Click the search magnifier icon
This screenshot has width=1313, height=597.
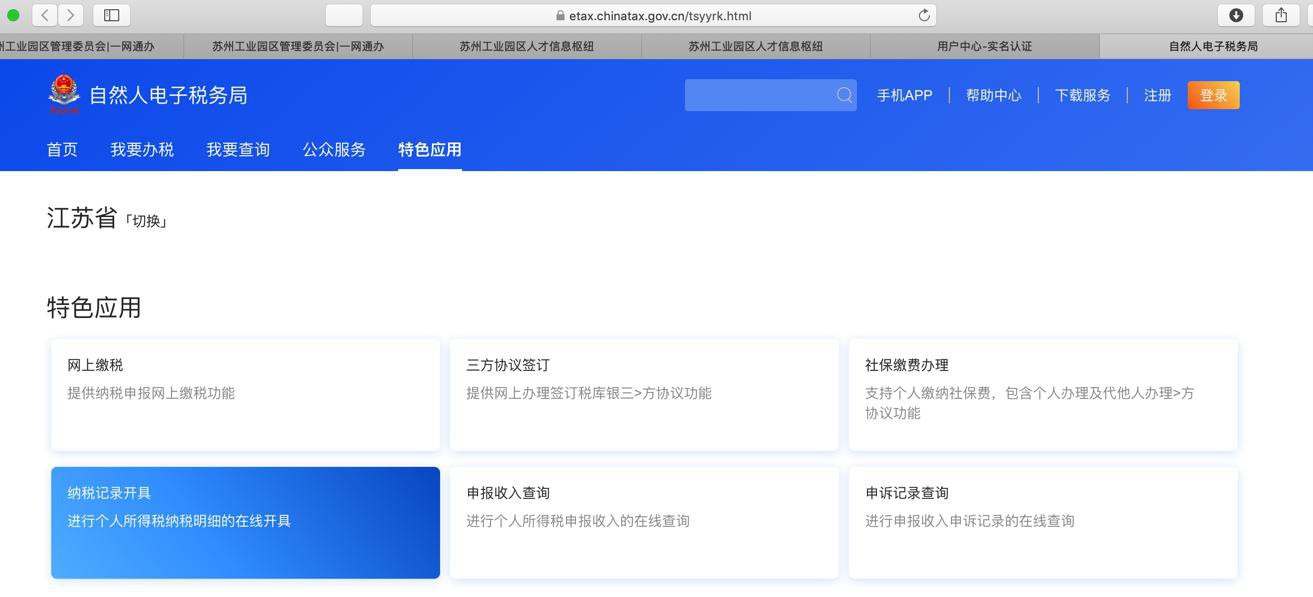click(x=845, y=95)
